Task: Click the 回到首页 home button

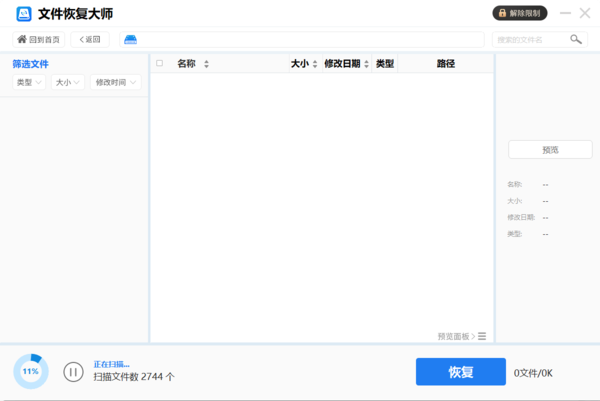Action: point(39,39)
